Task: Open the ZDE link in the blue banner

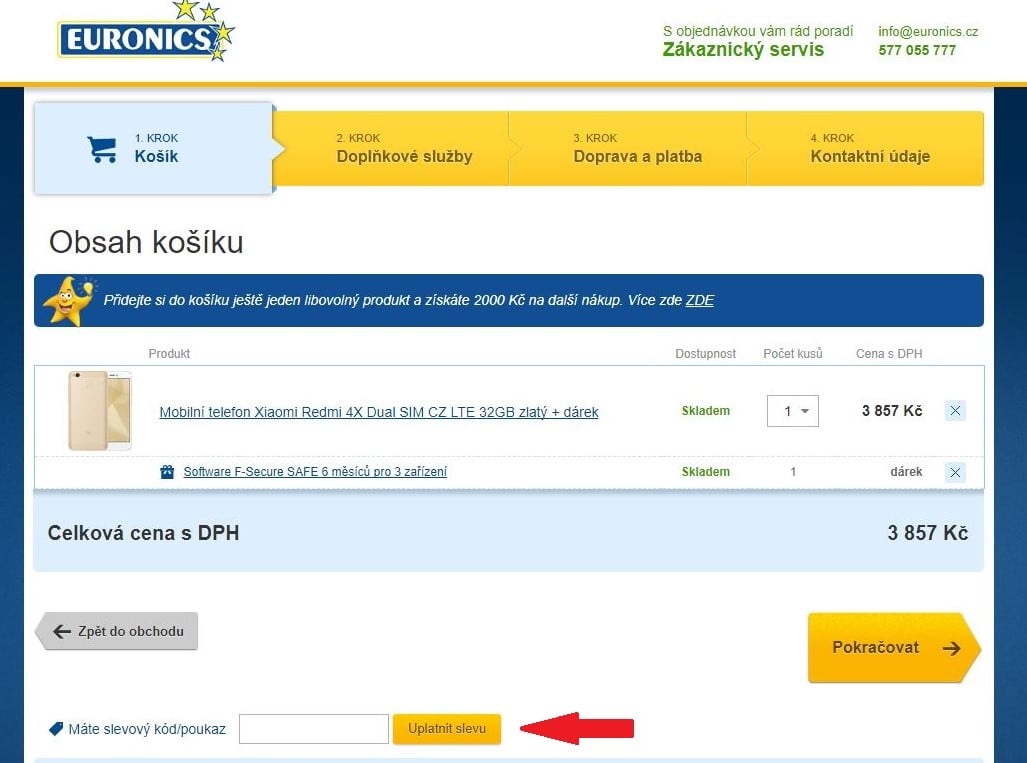Action: 700,300
